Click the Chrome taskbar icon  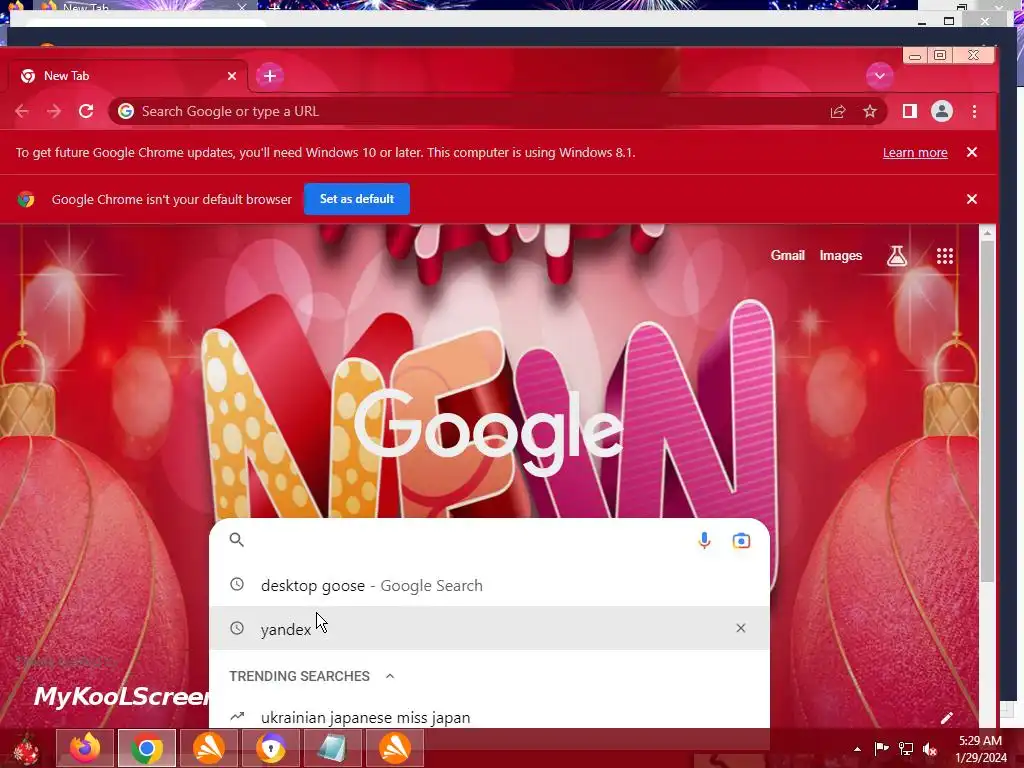(x=147, y=748)
